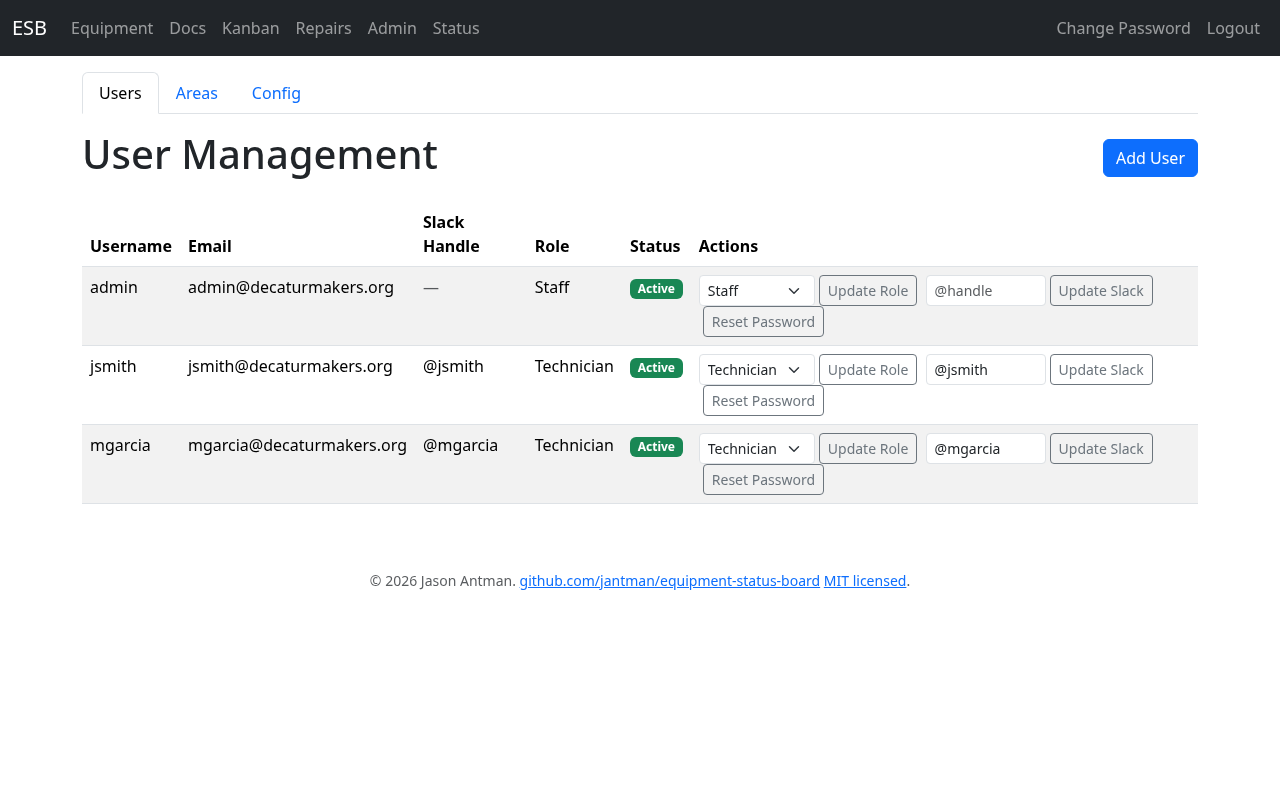This screenshot has width=1280, height=800.
Task: Switch to the Config tab
Action: [276, 93]
